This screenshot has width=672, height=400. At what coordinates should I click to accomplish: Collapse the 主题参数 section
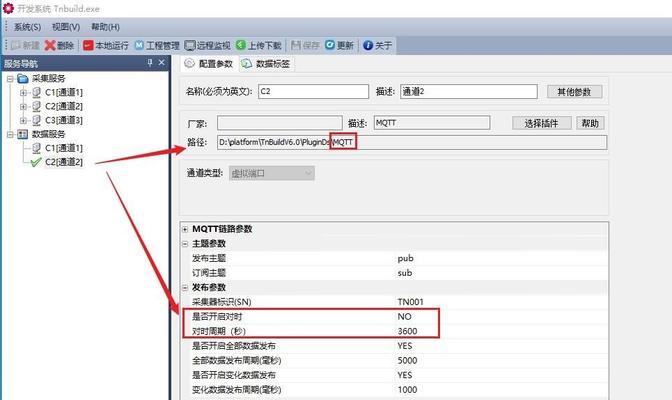[185, 244]
